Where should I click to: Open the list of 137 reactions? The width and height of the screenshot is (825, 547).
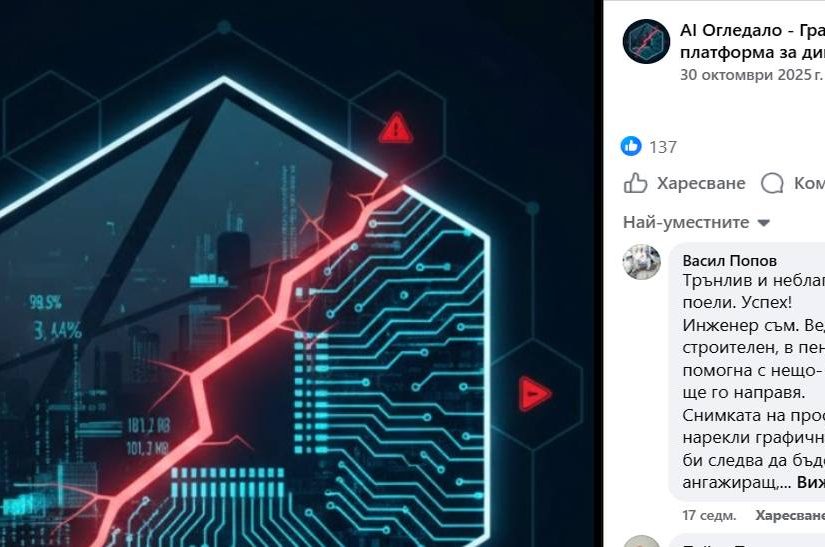pyautogui.click(x=663, y=147)
